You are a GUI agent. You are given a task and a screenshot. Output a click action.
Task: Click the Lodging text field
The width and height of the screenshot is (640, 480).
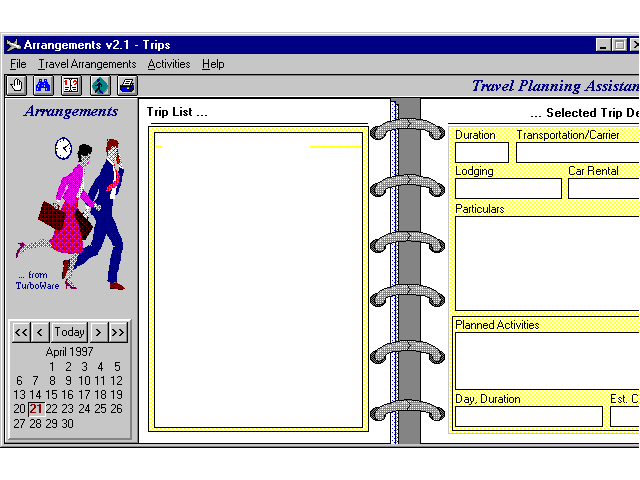pyautogui.click(x=508, y=189)
